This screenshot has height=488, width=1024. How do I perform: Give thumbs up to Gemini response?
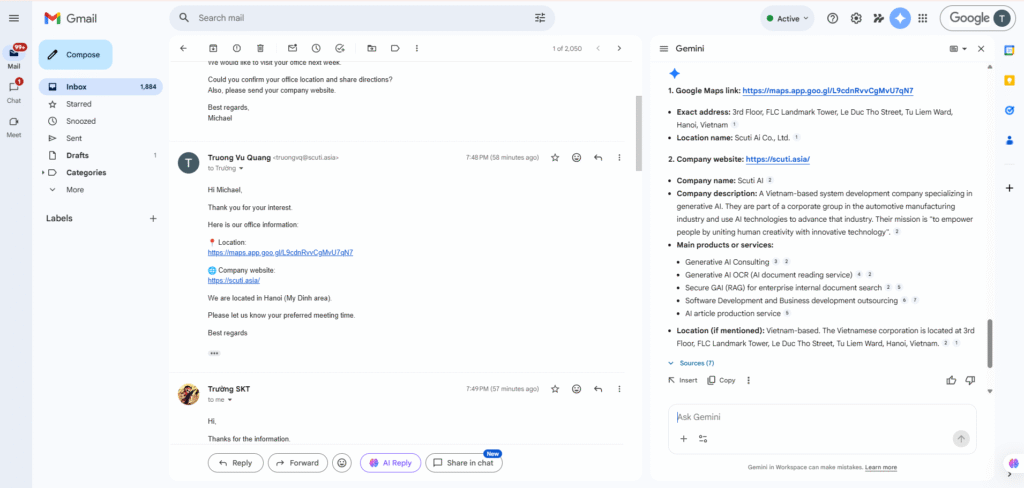[x=951, y=380]
